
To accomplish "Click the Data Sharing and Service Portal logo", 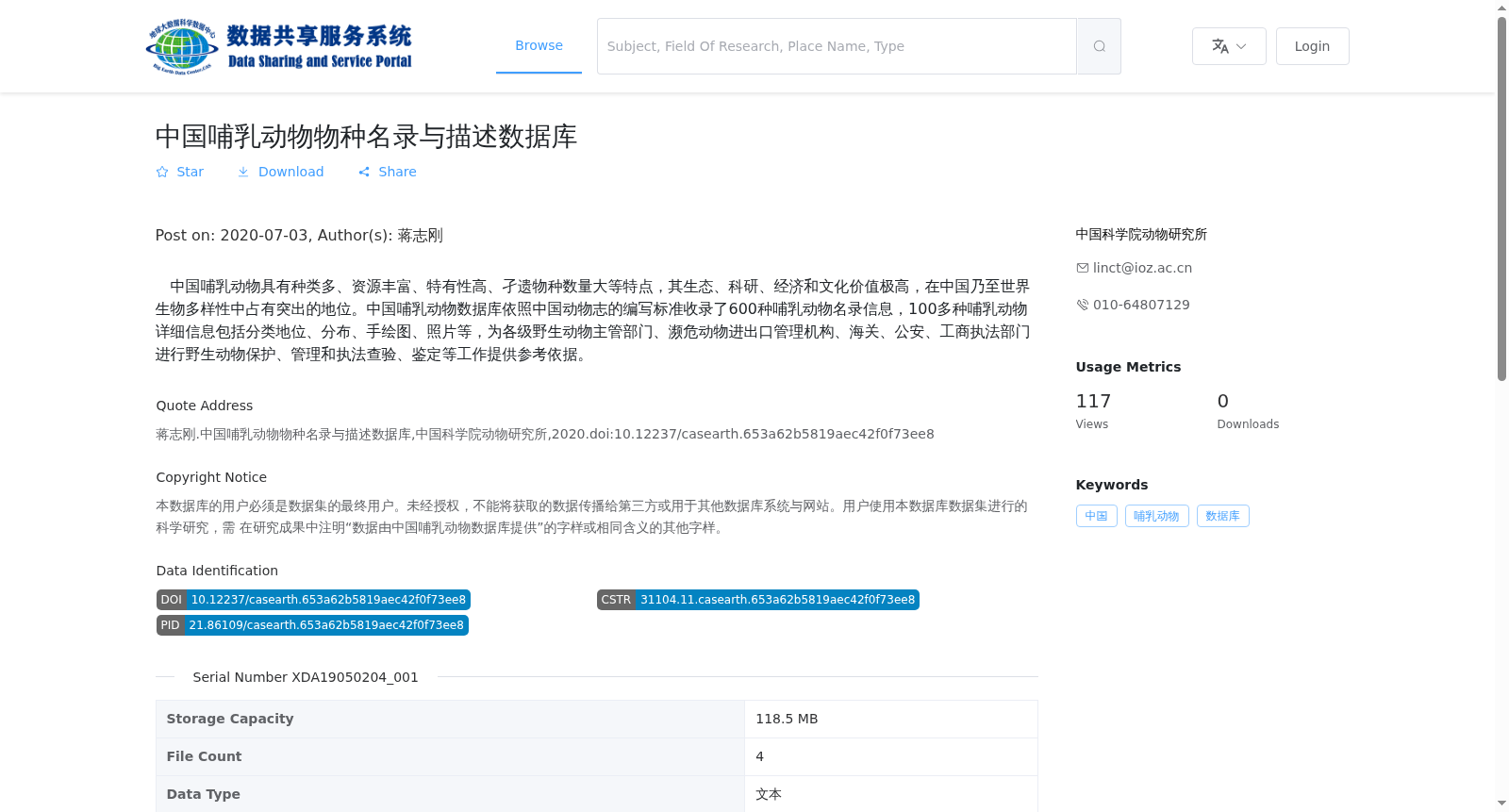I will coord(279,46).
